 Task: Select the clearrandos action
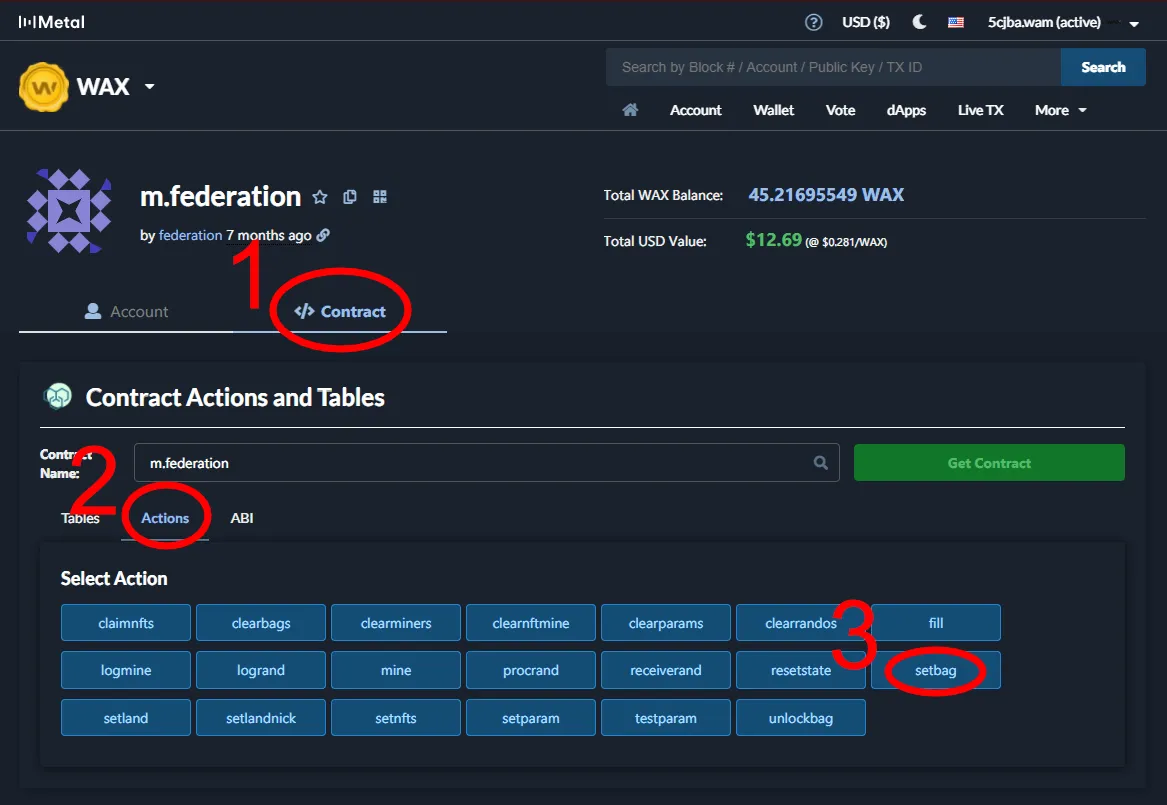801,623
